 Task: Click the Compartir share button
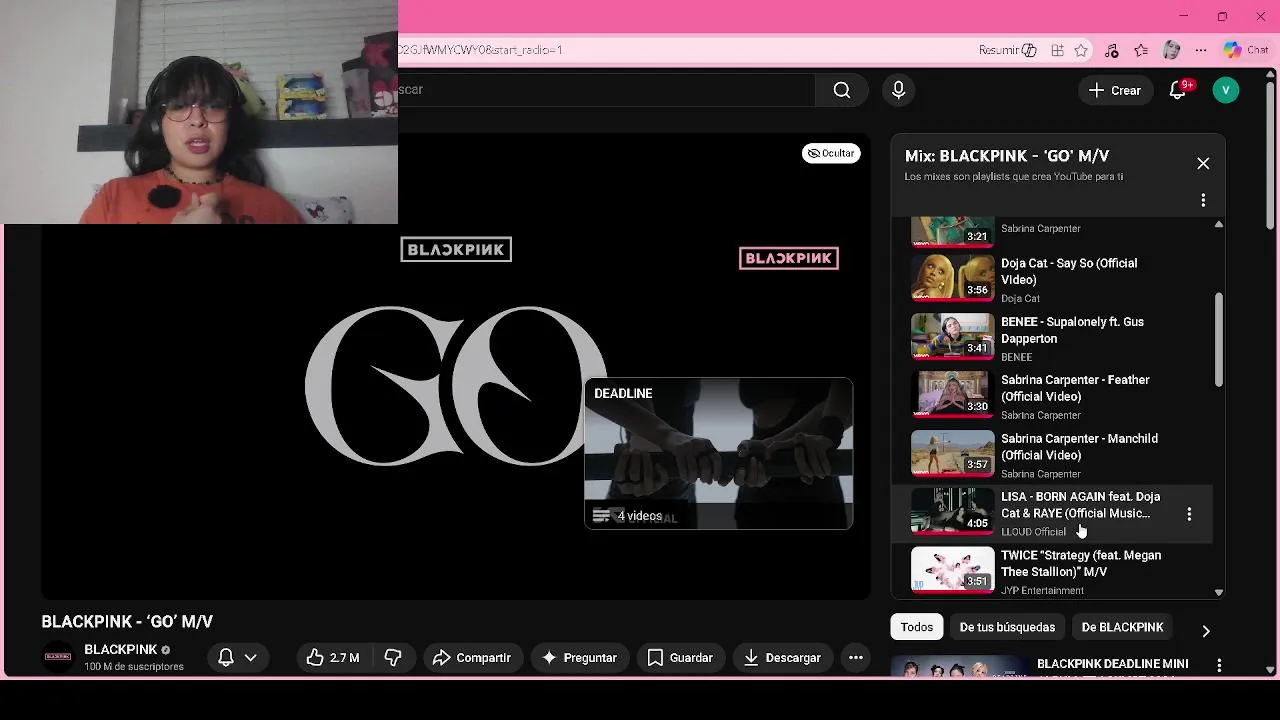click(472, 657)
